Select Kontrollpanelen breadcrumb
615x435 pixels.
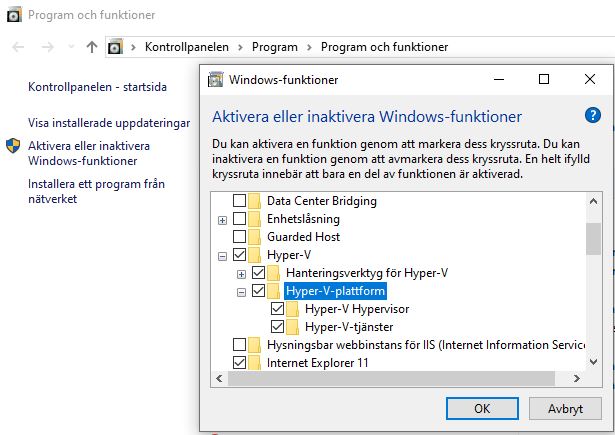pyautogui.click(x=187, y=47)
